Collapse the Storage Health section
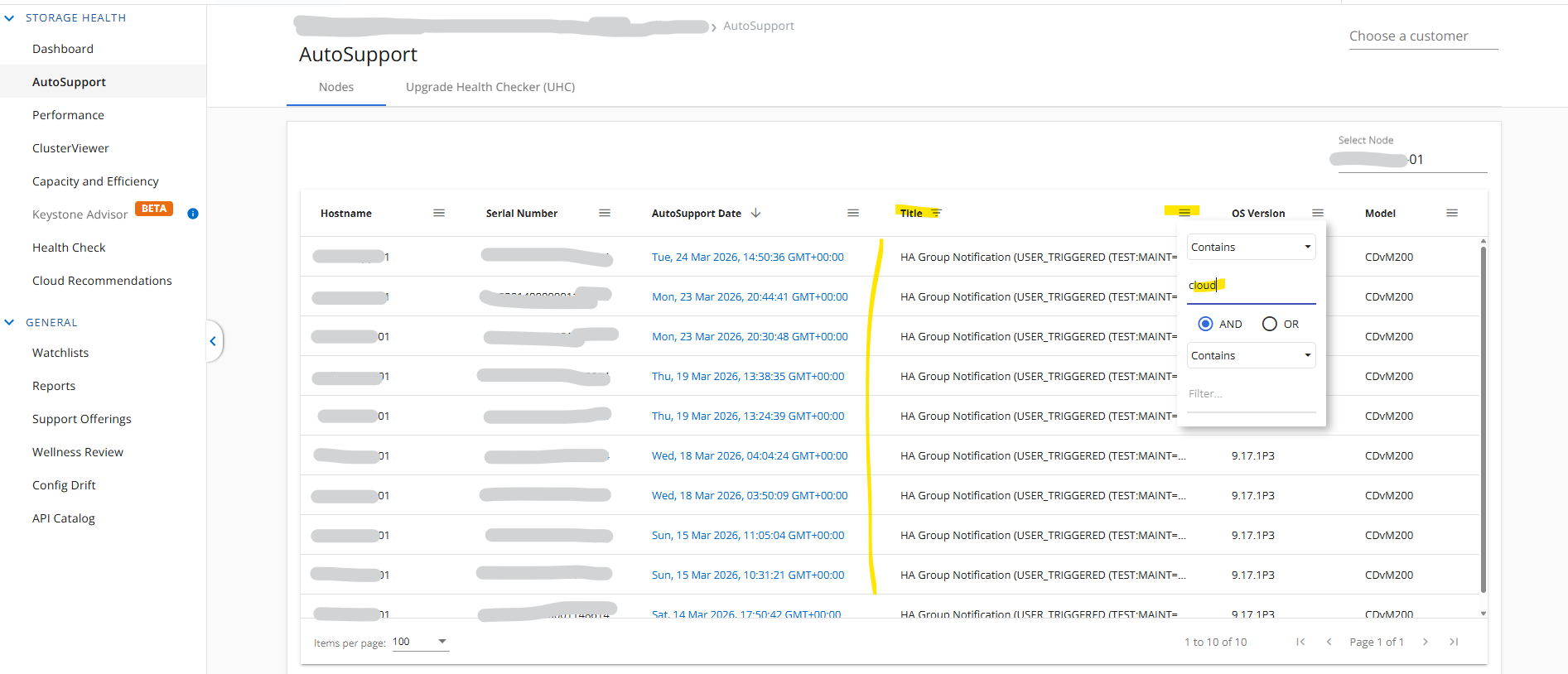The height and width of the screenshot is (674, 1568). [x=9, y=17]
